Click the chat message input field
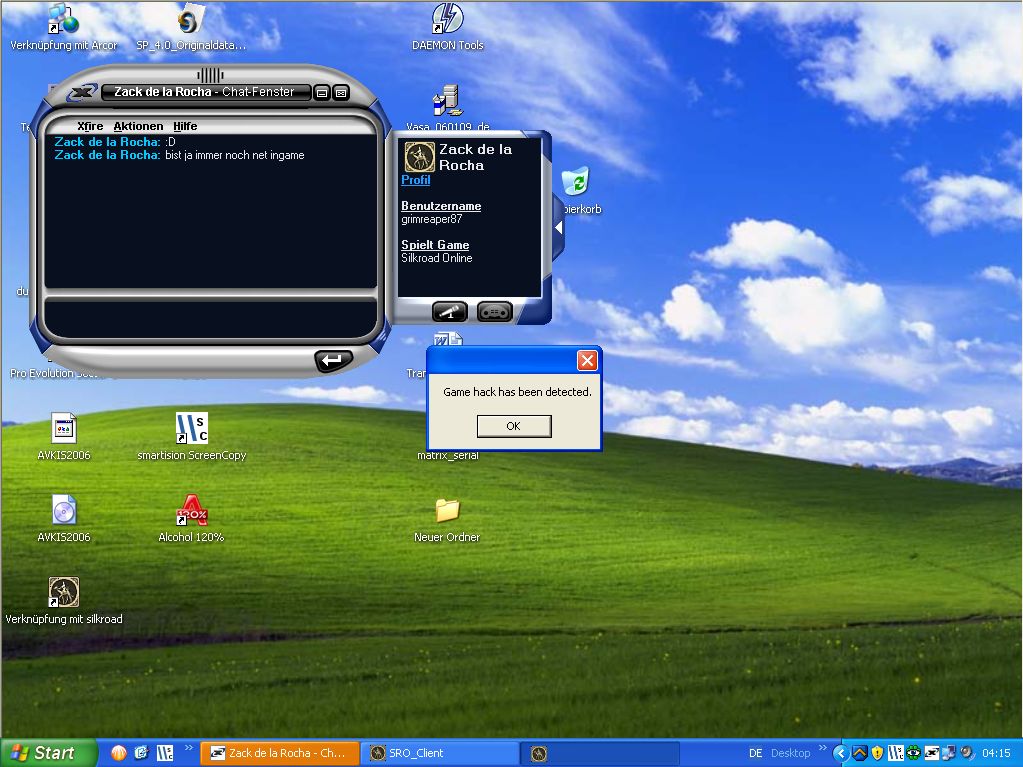Viewport: 1023px width, 767px height. click(x=210, y=316)
